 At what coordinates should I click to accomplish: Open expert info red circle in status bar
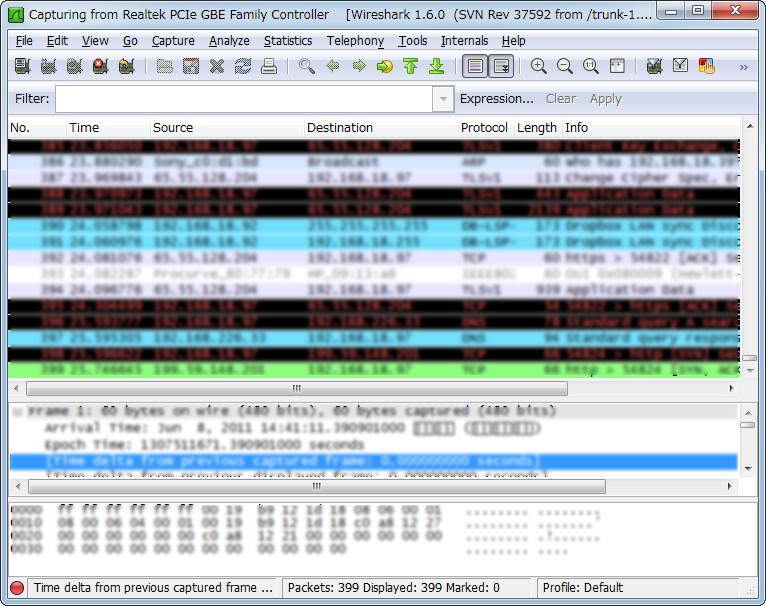17,587
